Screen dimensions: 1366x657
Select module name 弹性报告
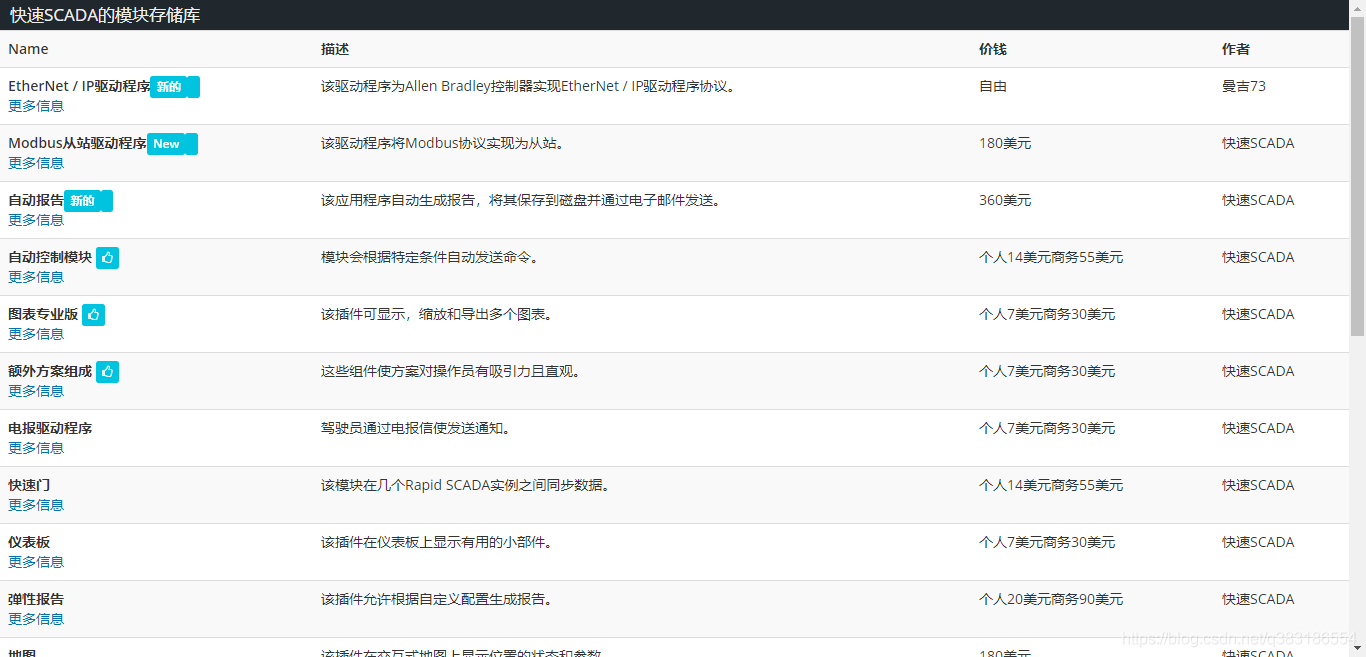point(36,599)
